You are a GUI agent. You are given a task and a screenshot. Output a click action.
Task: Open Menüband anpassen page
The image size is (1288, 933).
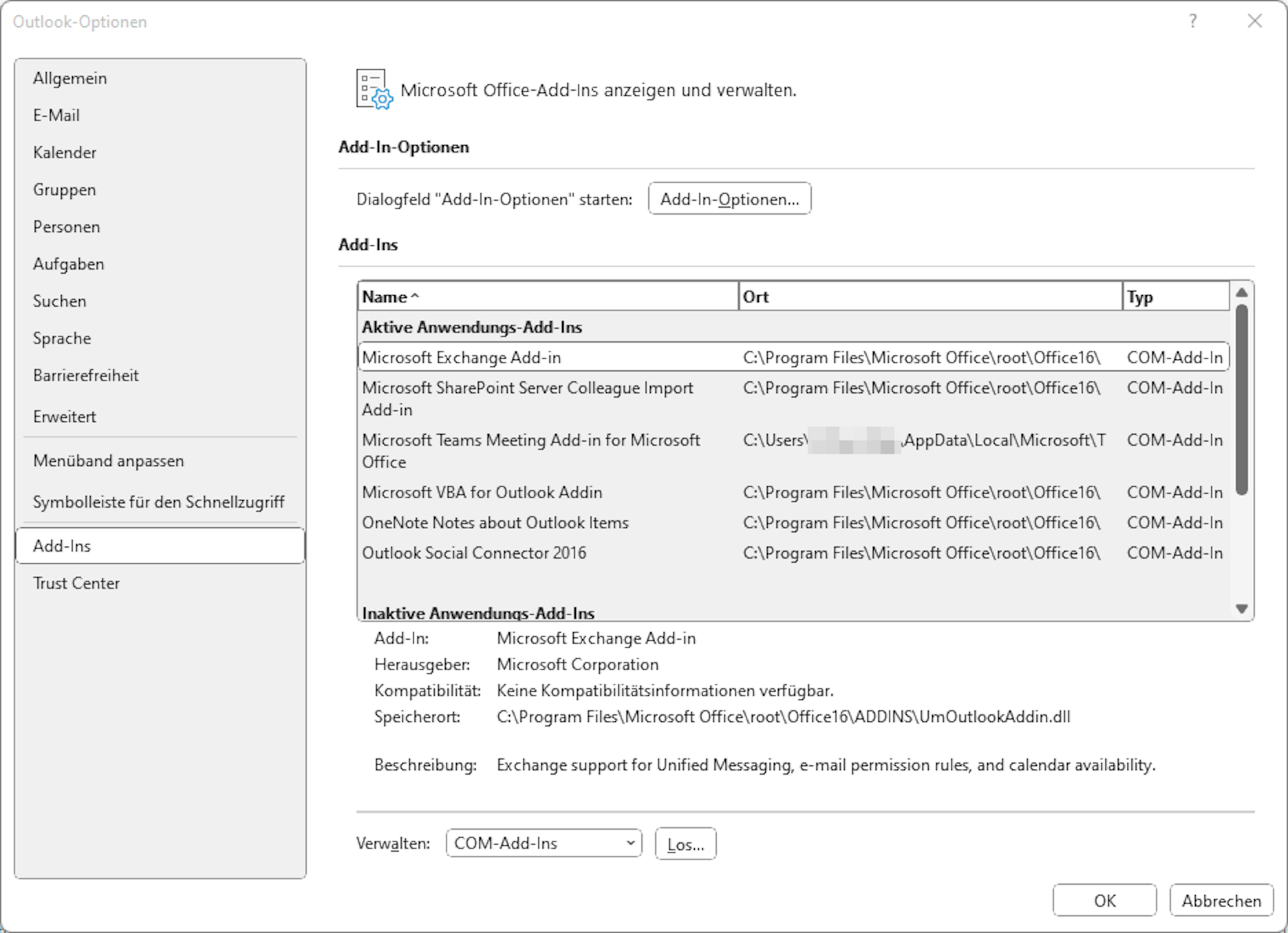(160, 461)
